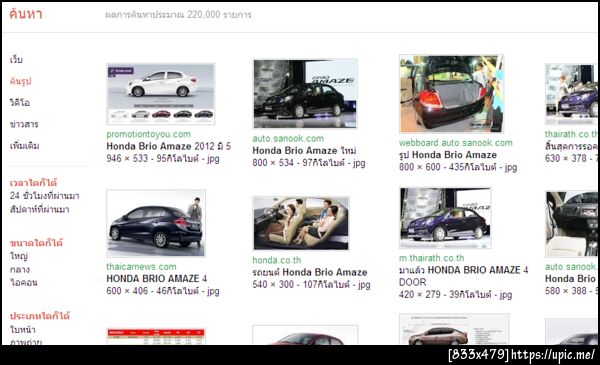Visit promotiontoyou.com source link
Screen dimensions: 600x365
(148, 134)
